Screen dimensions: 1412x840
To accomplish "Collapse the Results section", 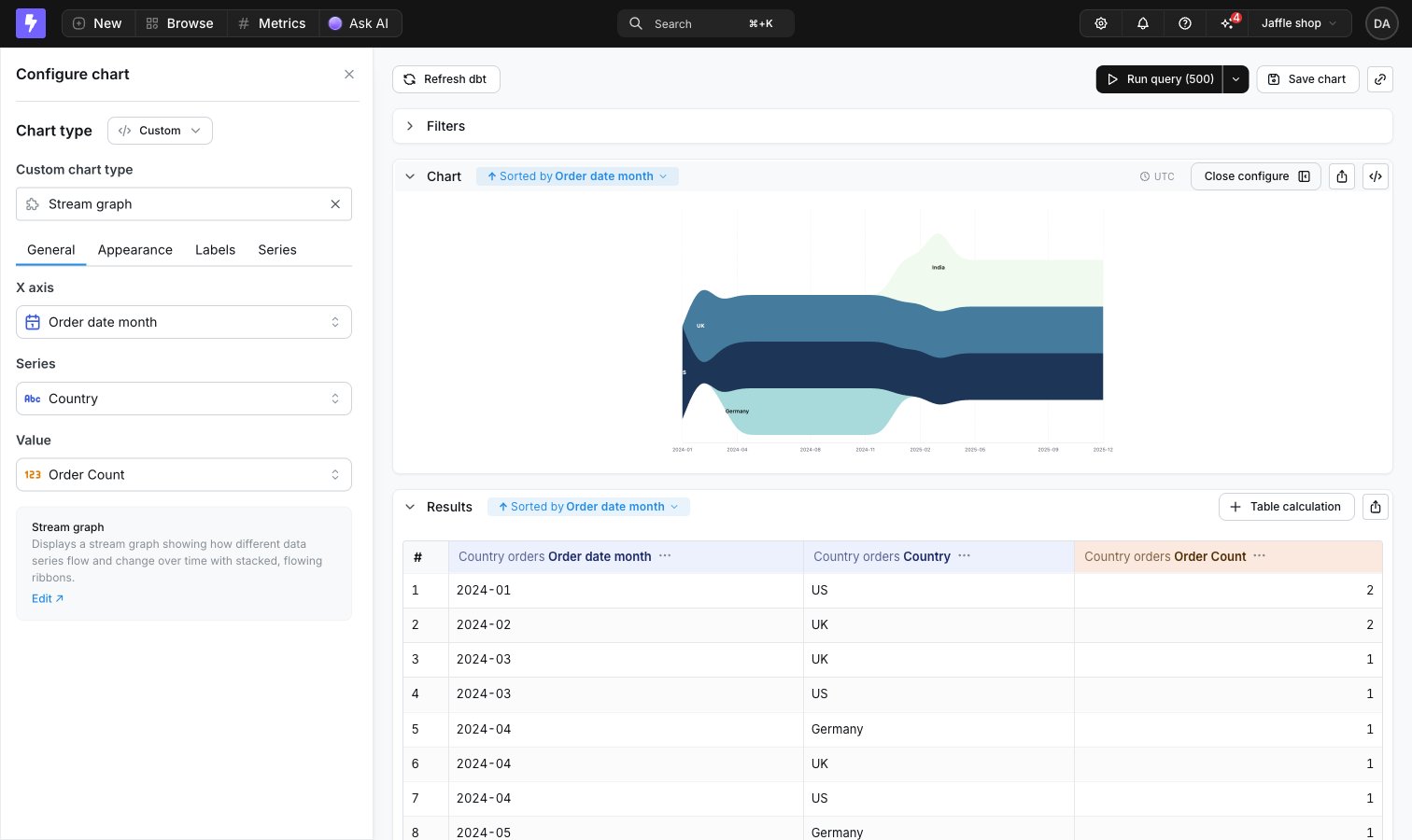I will tap(410, 507).
